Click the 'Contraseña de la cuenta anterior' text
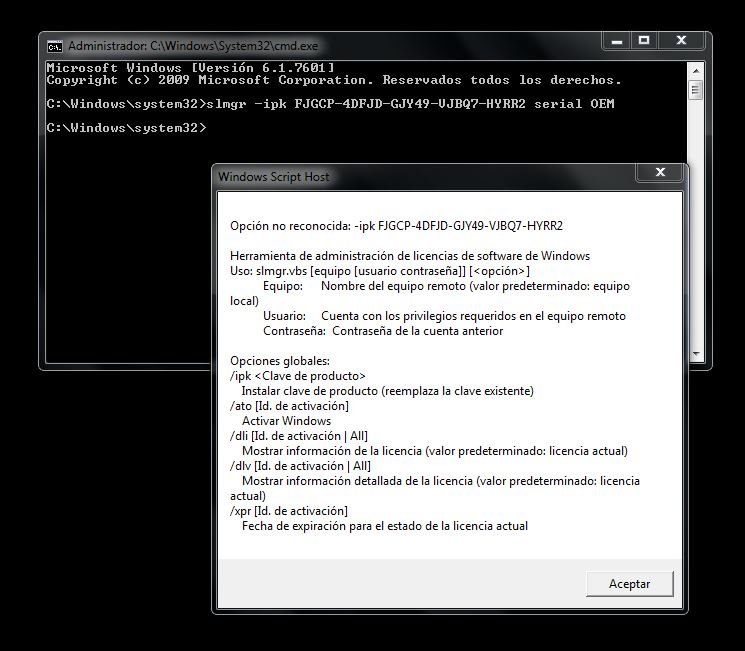Image resolution: width=745 pixels, height=651 pixels. 418,331
